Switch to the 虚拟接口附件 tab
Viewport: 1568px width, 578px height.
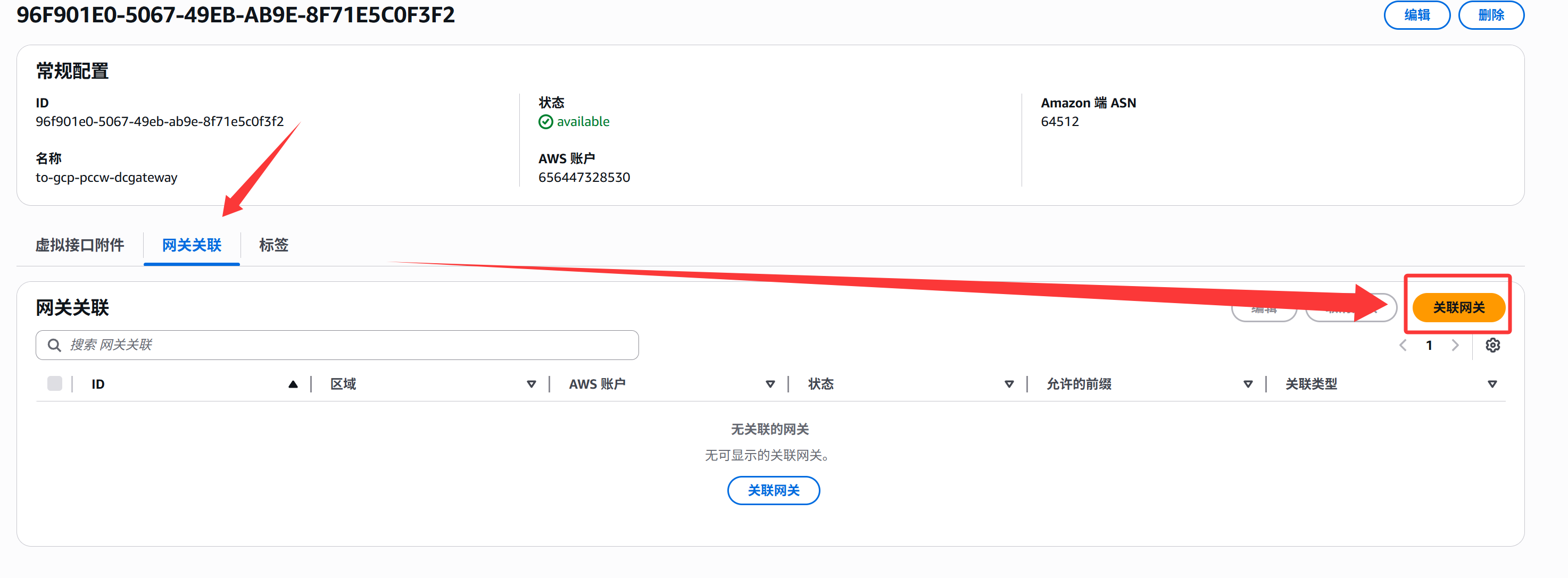click(80, 245)
